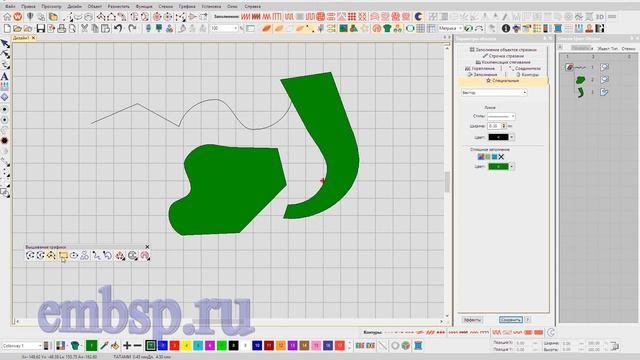Select the J-shaped green object thumbnail
Viewport: 640px width, 360px height.
click(580, 93)
